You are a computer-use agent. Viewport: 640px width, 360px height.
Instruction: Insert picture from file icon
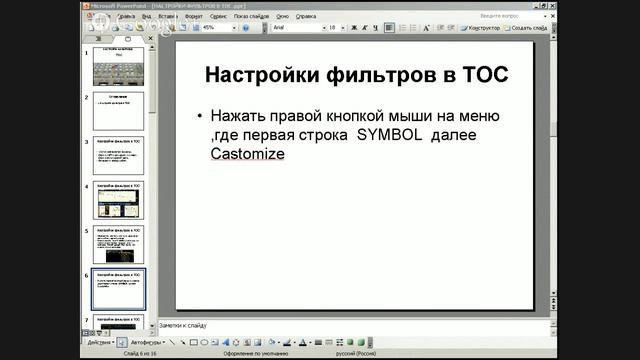click(x=257, y=342)
